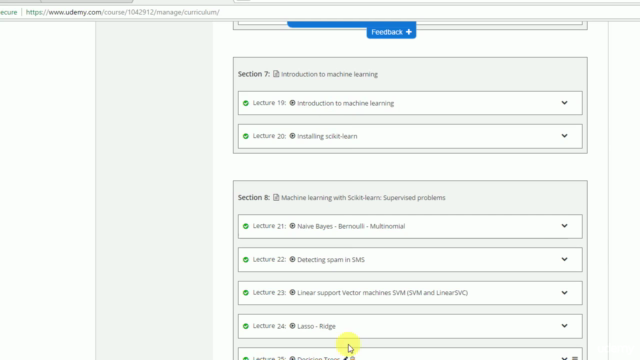The image size is (640, 360).
Task: Click the green published checkmark on Lecture 19
Action: (246, 103)
